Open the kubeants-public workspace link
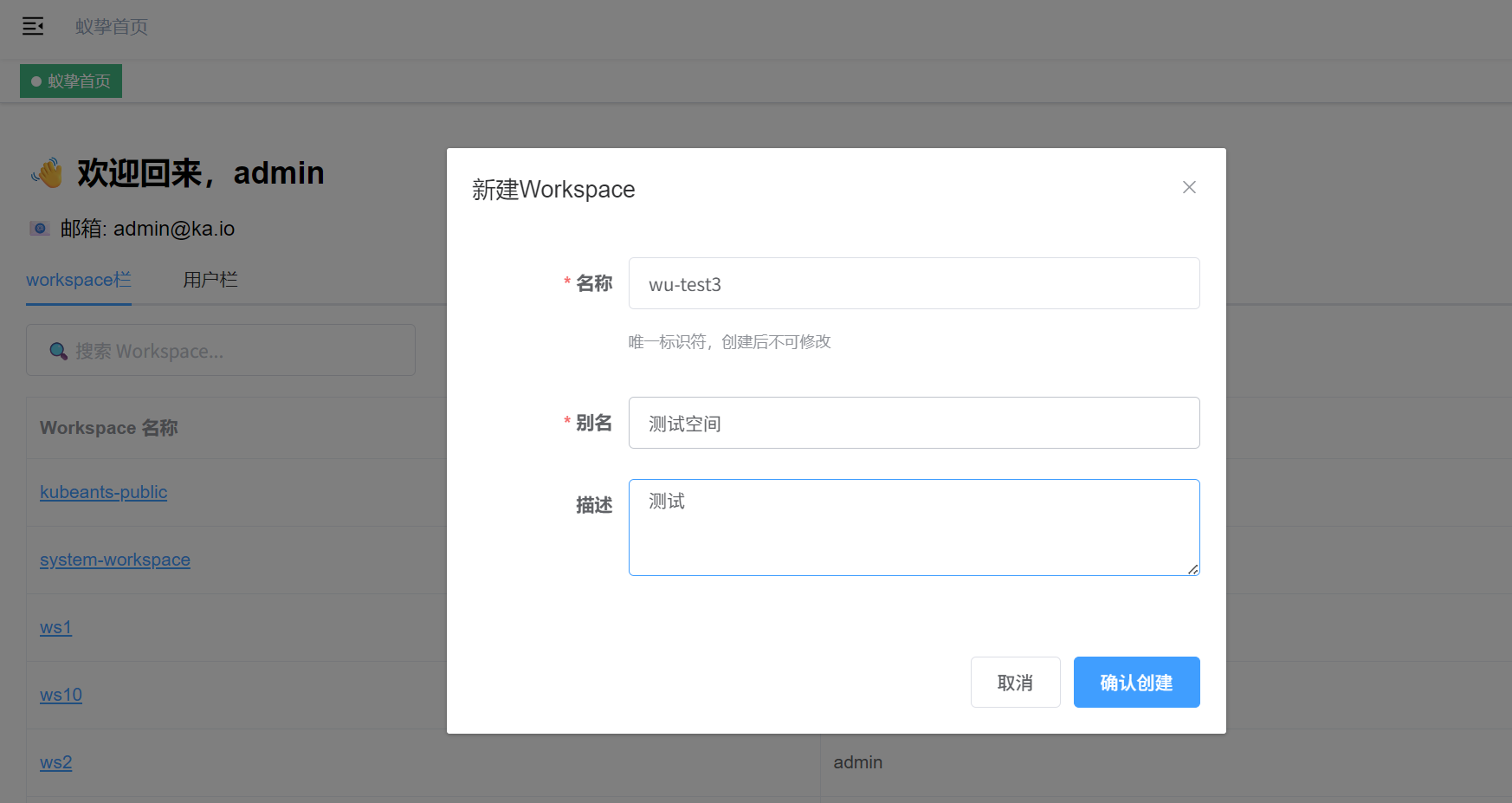The width and height of the screenshot is (1512, 803). (104, 492)
